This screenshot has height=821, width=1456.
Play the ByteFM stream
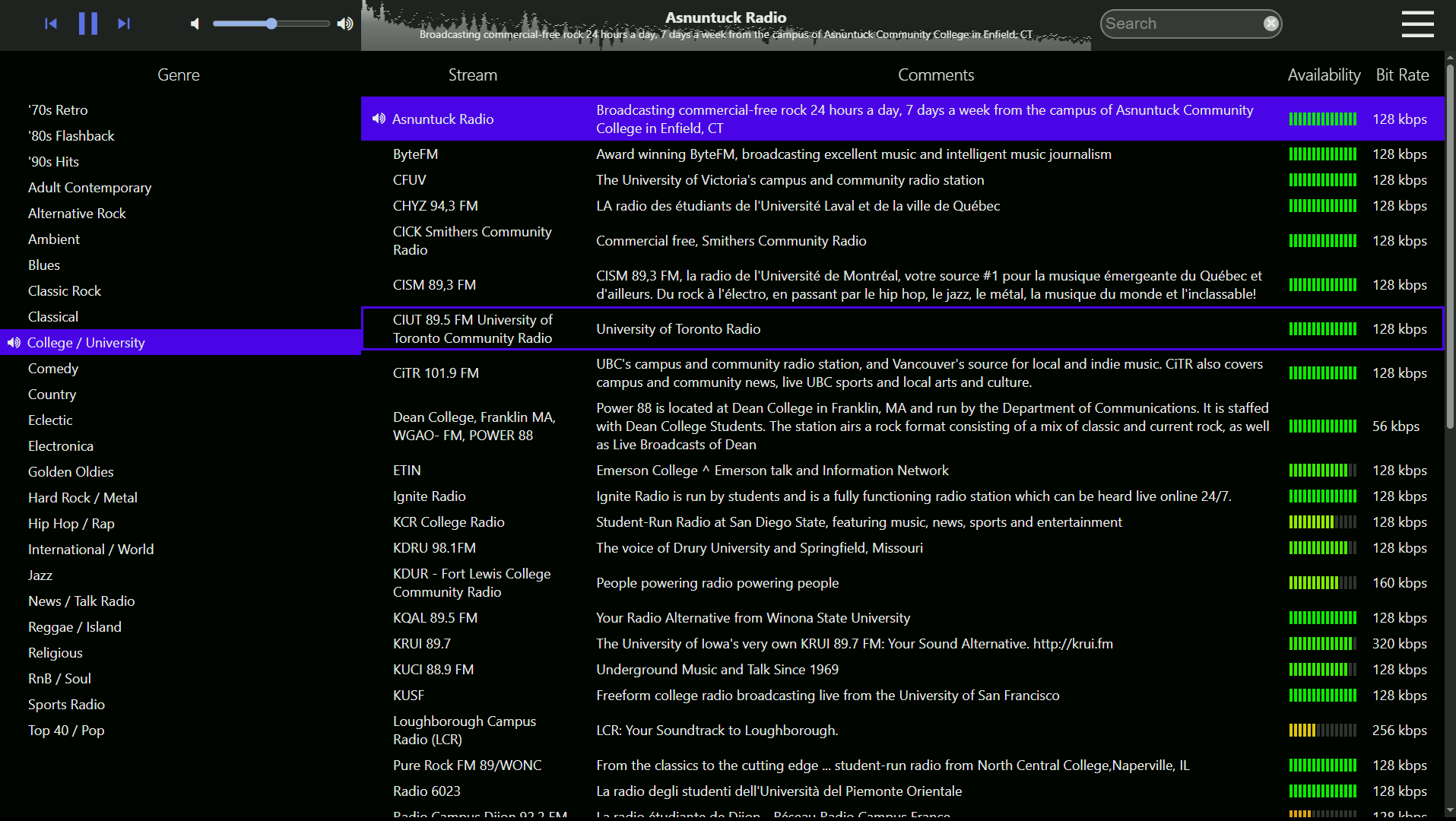(902, 154)
